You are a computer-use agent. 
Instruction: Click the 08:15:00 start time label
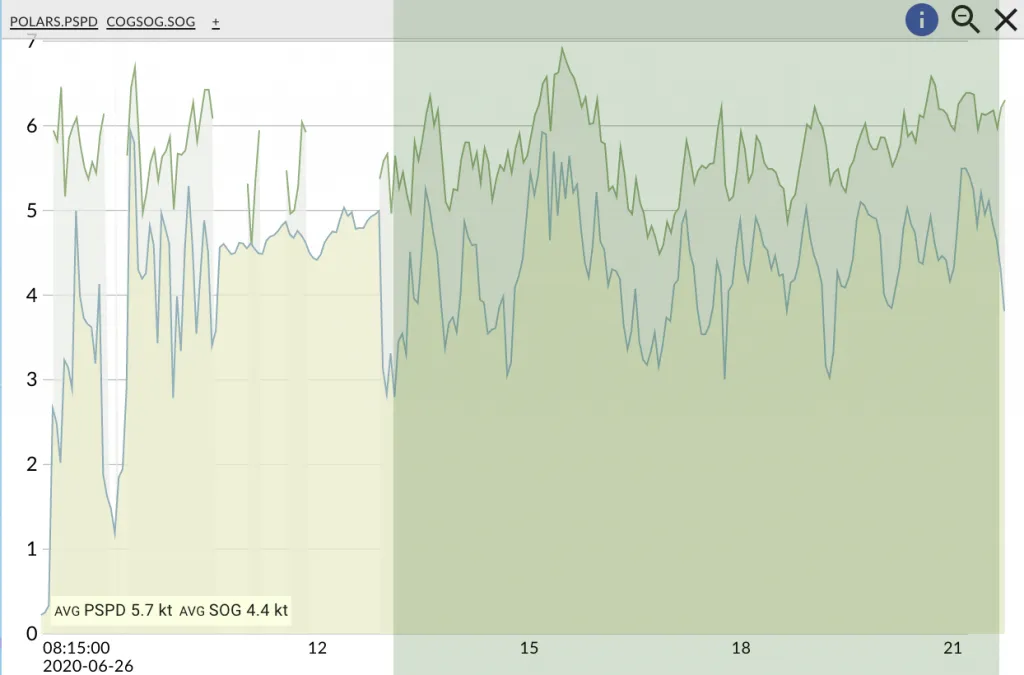tap(76, 648)
